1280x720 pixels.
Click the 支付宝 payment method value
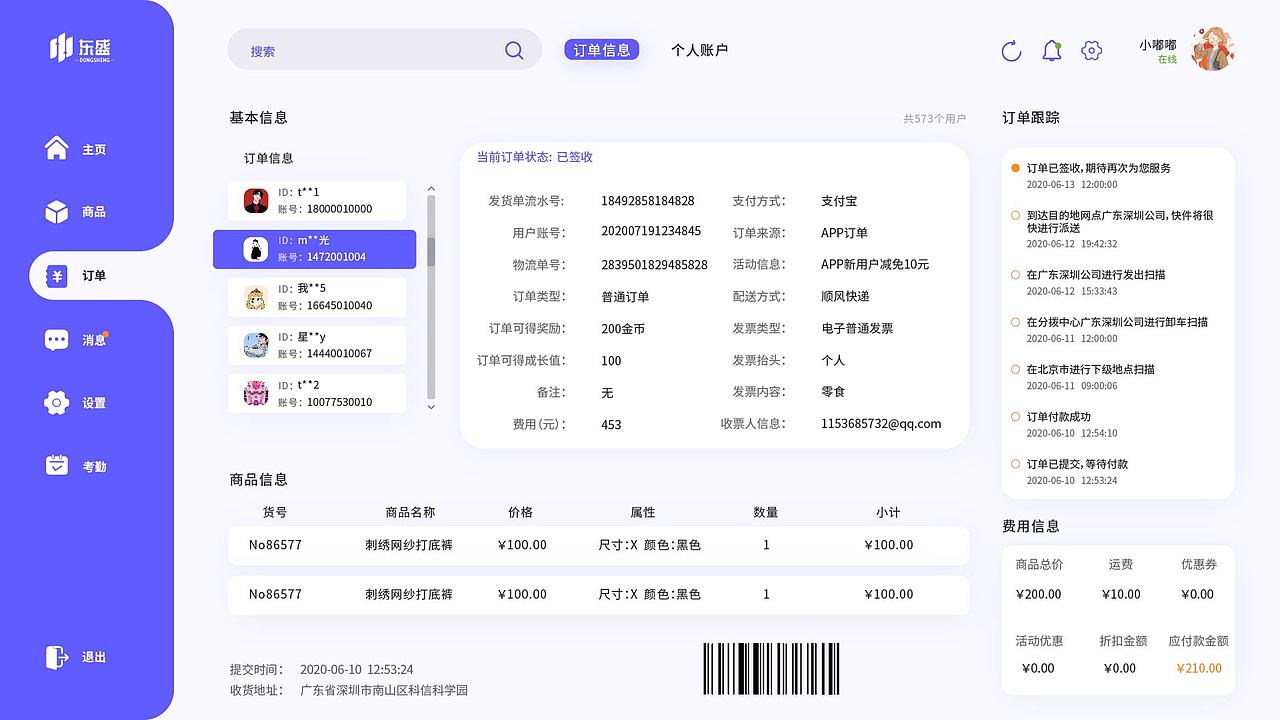click(x=839, y=201)
